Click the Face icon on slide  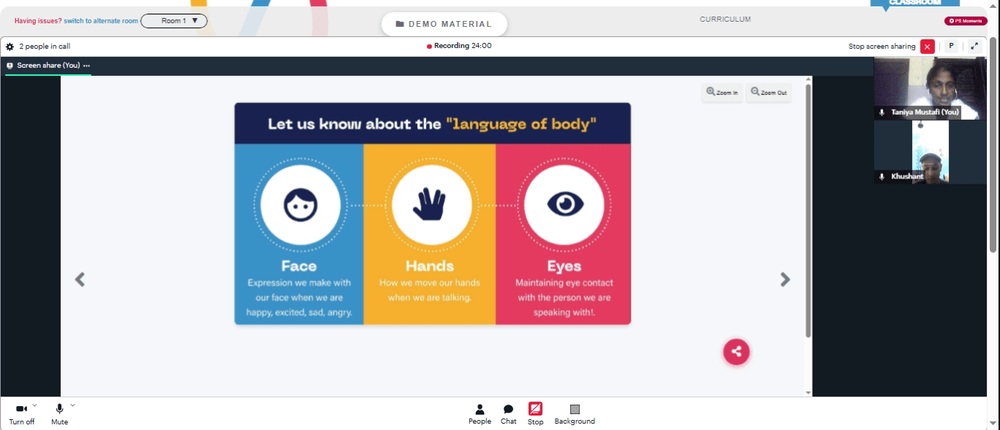click(x=300, y=205)
